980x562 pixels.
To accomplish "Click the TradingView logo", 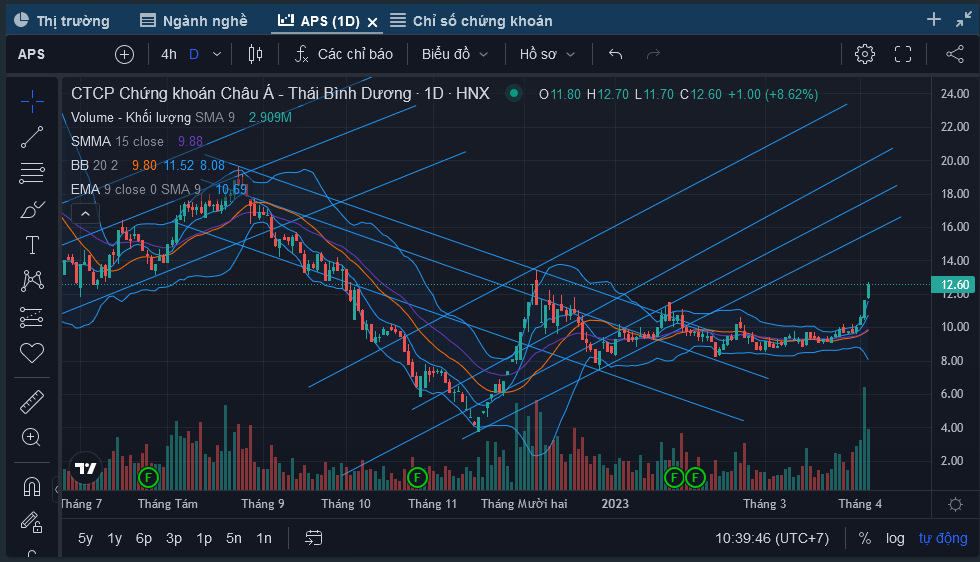I will coord(86,468).
